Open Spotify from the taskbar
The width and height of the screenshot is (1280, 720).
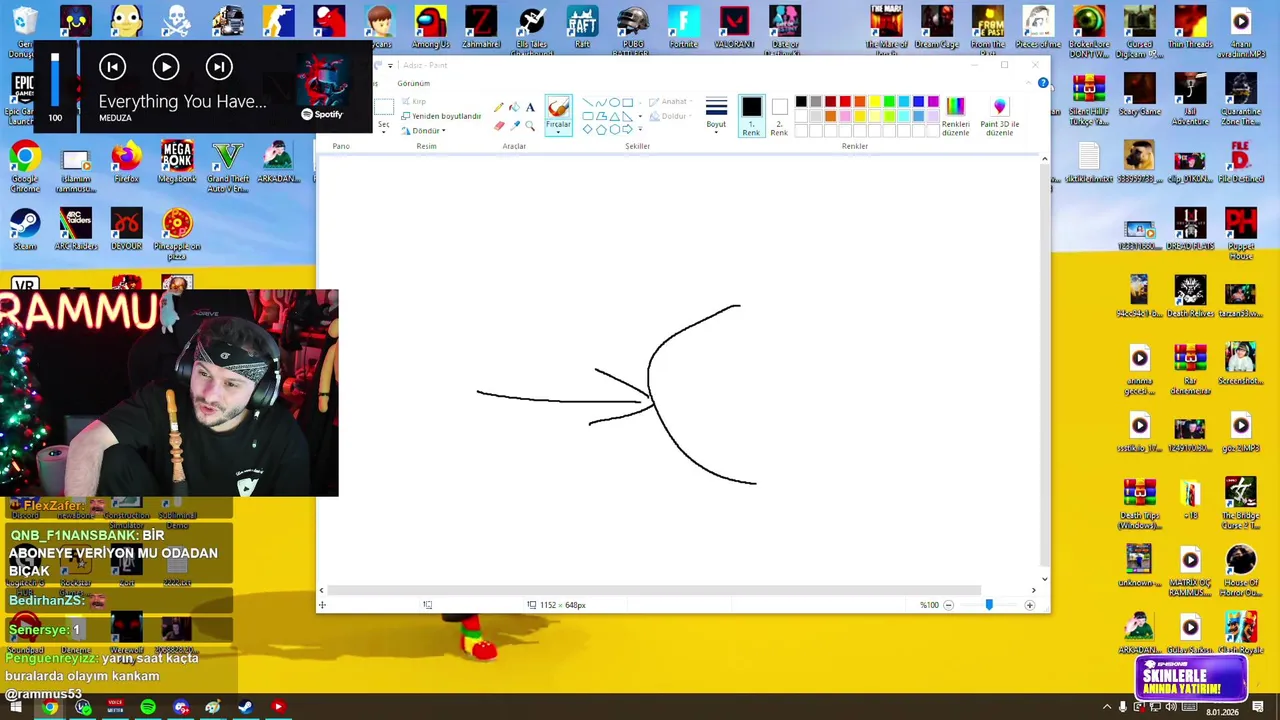(148, 708)
